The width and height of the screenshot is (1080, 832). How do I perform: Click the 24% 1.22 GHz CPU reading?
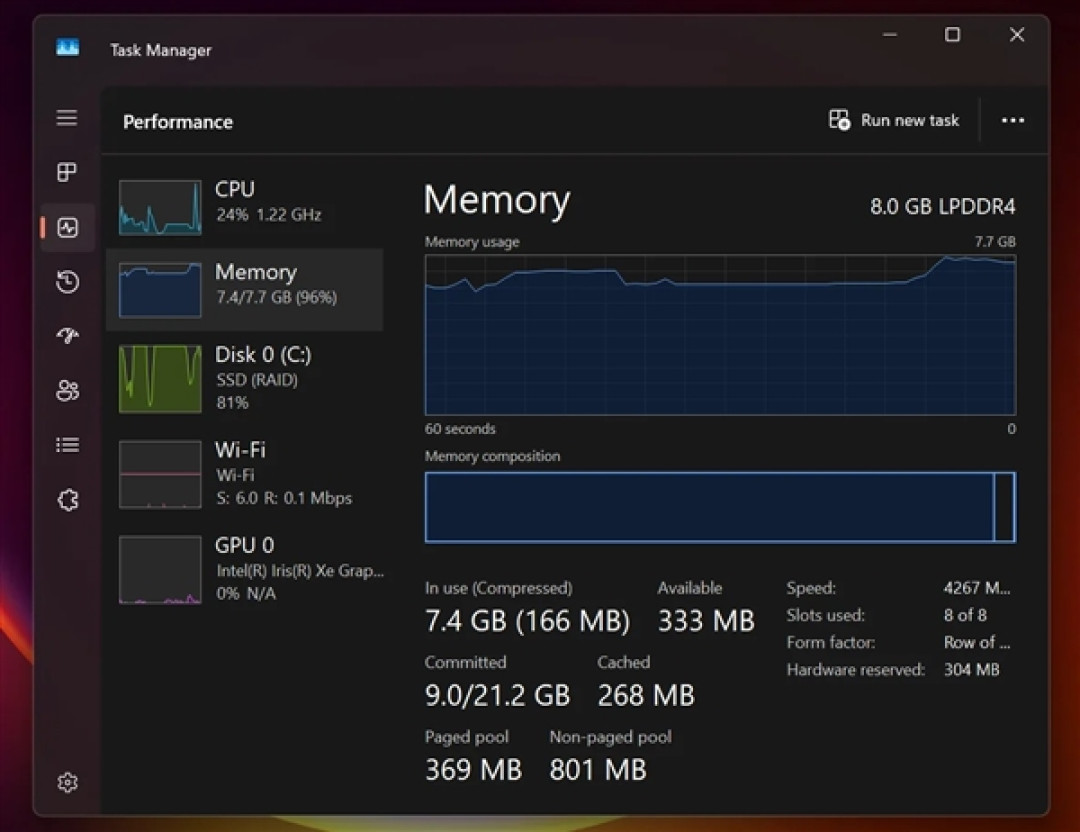point(269,215)
